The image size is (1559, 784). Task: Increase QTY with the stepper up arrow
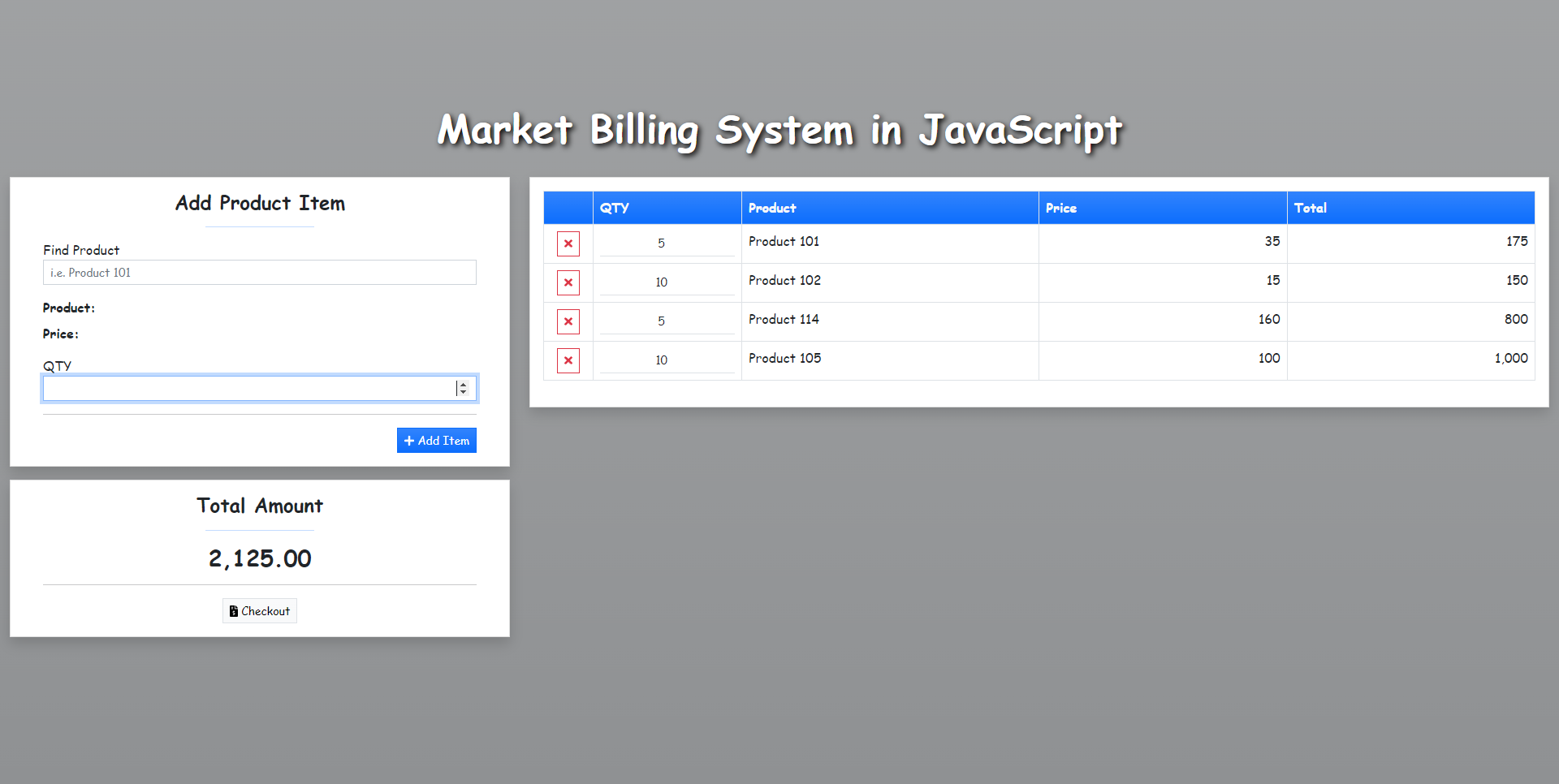pos(463,385)
